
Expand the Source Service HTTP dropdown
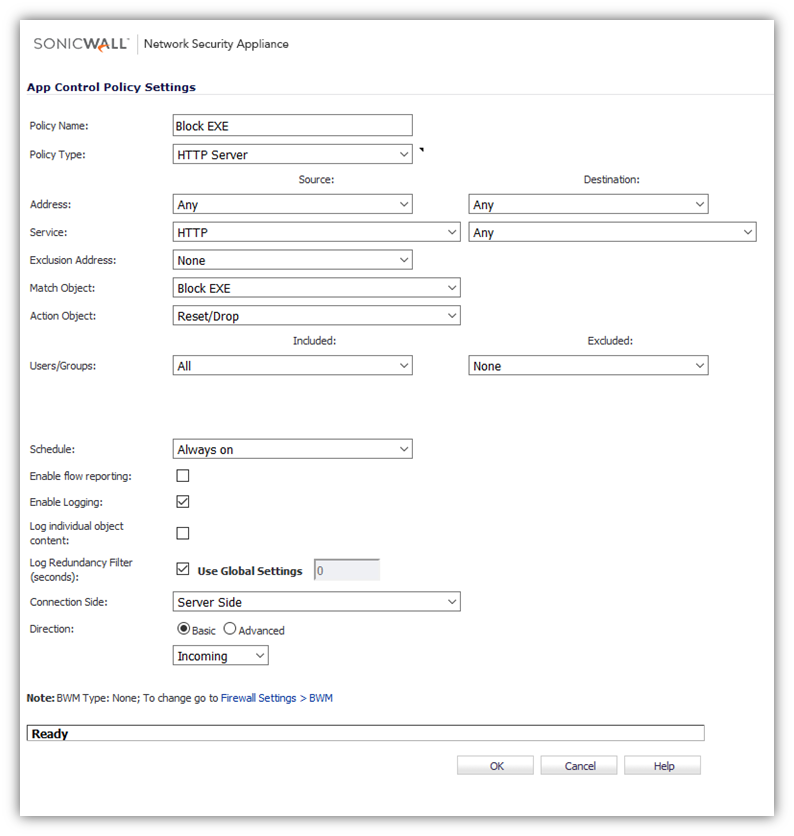click(316, 233)
